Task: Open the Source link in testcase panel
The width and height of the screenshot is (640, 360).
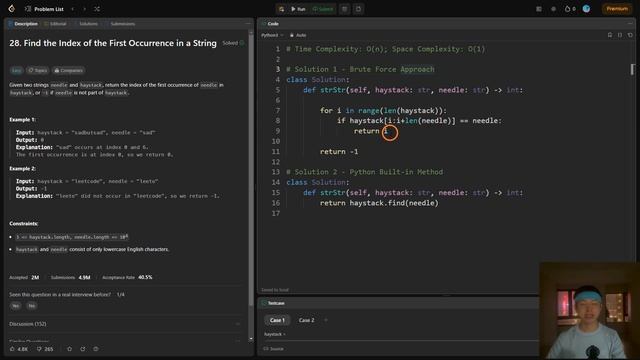Action: (x=273, y=349)
